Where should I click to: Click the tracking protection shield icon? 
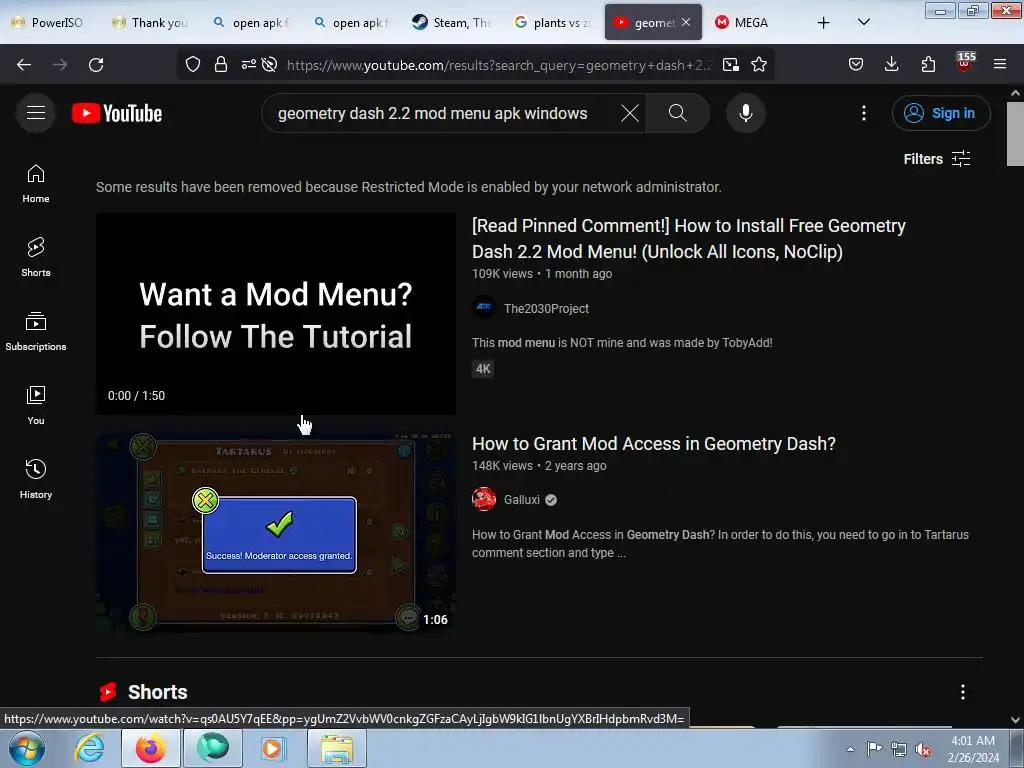tap(193, 65)
